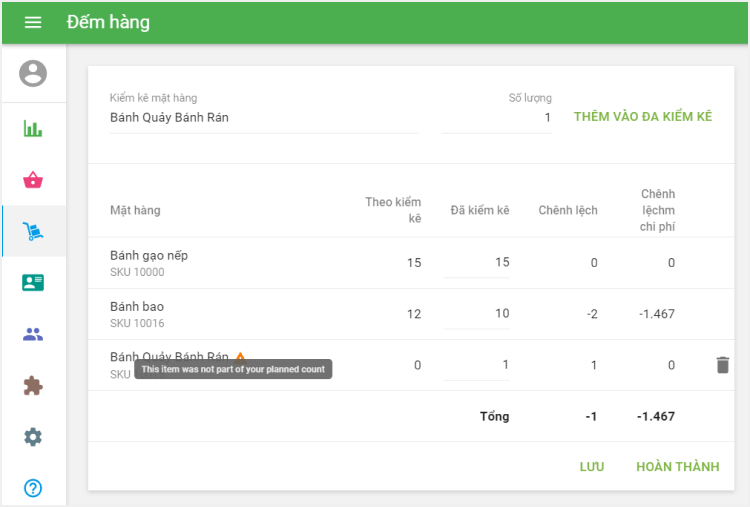Focus the Kiểm kê mặt hàng field
Image resolution: width=750 pixels, height=507 pixels.
(x=264, y=118)
